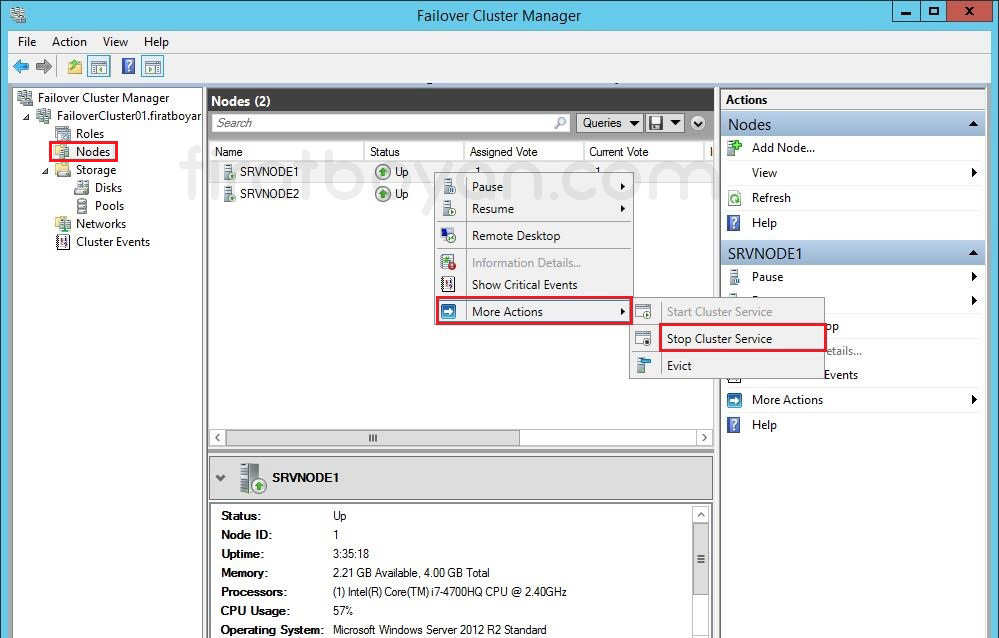
Task: Select Pools under Storage
Action: [x=109, y=206]
